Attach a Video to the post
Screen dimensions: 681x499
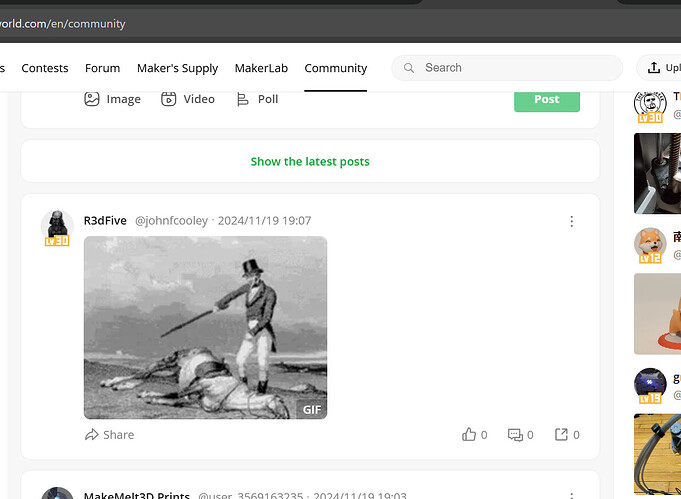tap(188, 99)
